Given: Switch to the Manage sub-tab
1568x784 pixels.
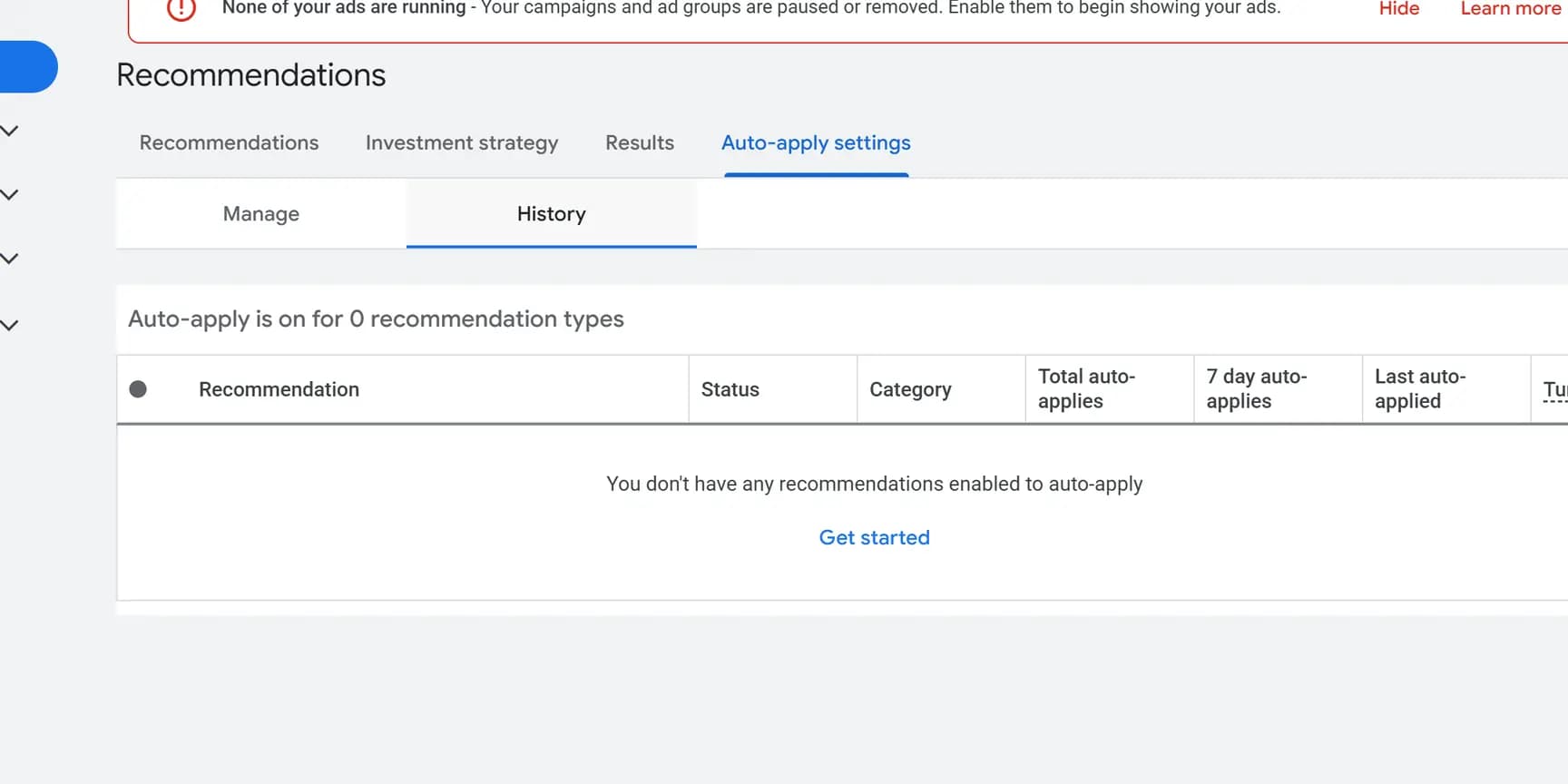Looking at the screenshot, I should (x=261, y=213).
